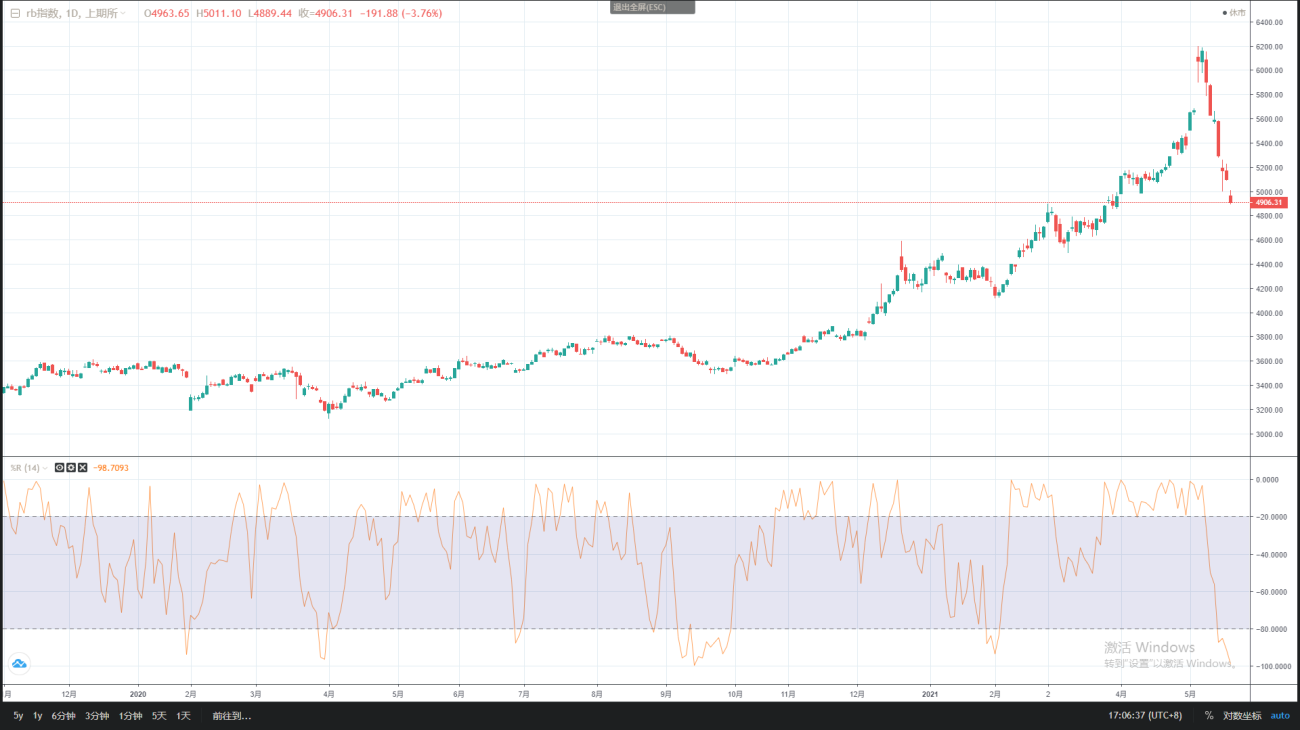This screenshot has height=730, width=1300.
Task: Click the 退出全屏(ESC) exit fullscreen button
Action: [652, 7]
